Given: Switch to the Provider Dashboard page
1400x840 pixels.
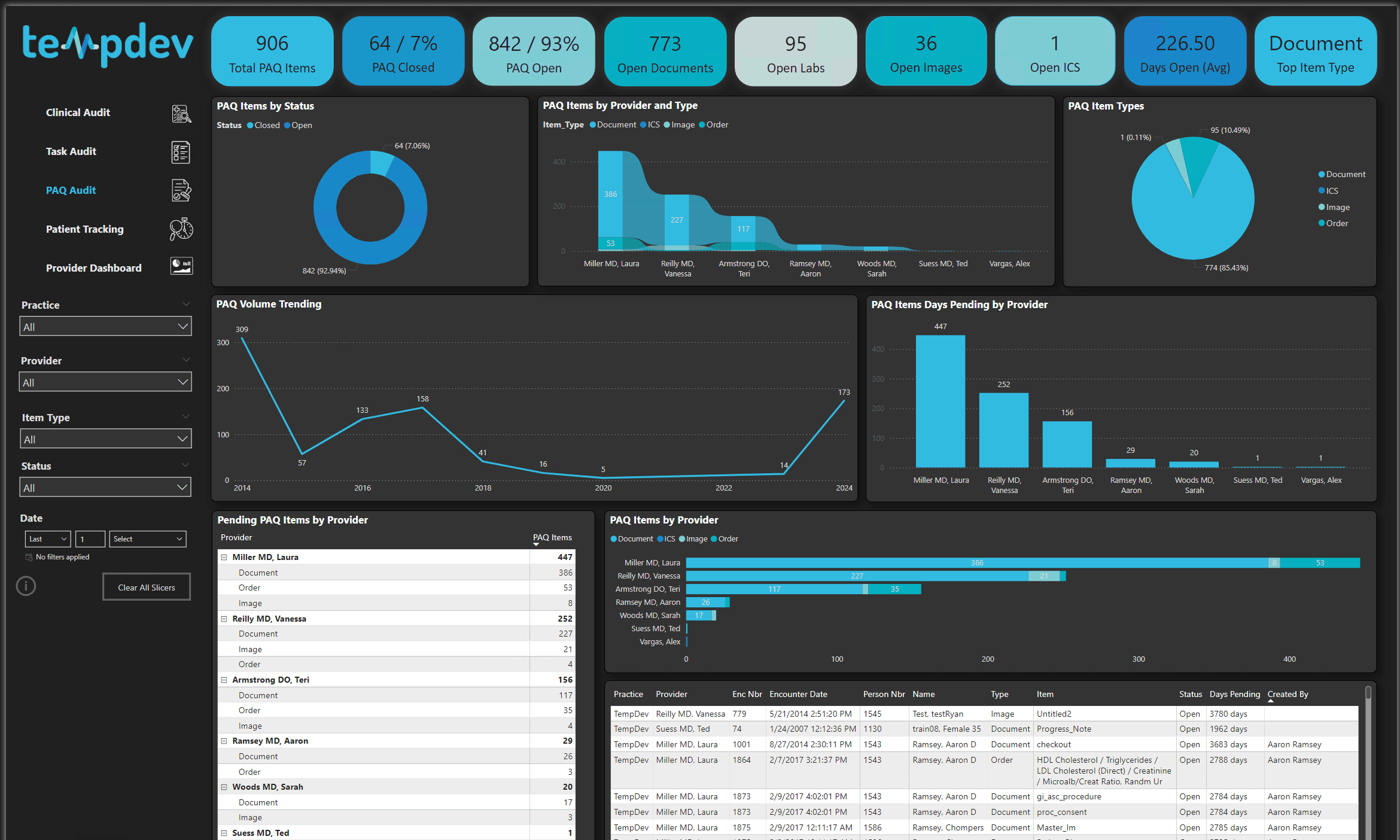Looking at the screenshot, I should click(x=94, y=268).
